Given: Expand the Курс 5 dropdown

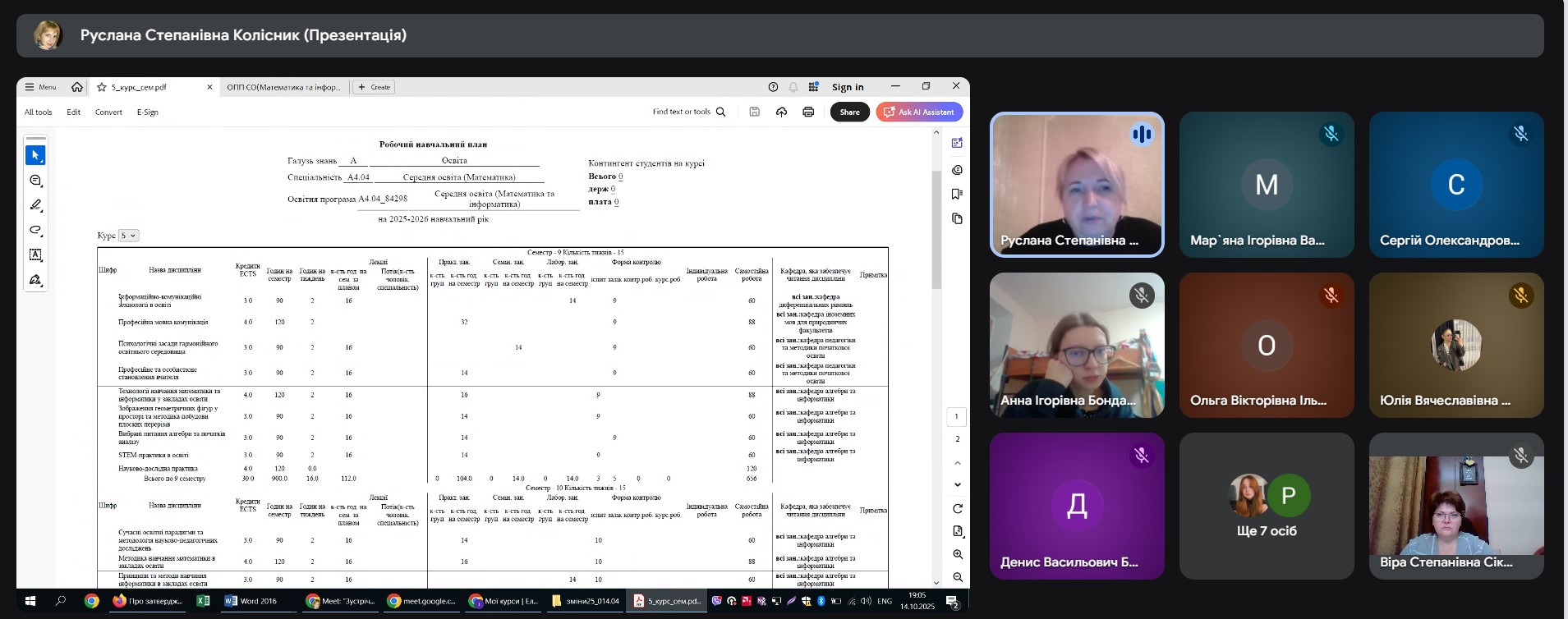Looking at the screenshot, I should 129,236.
